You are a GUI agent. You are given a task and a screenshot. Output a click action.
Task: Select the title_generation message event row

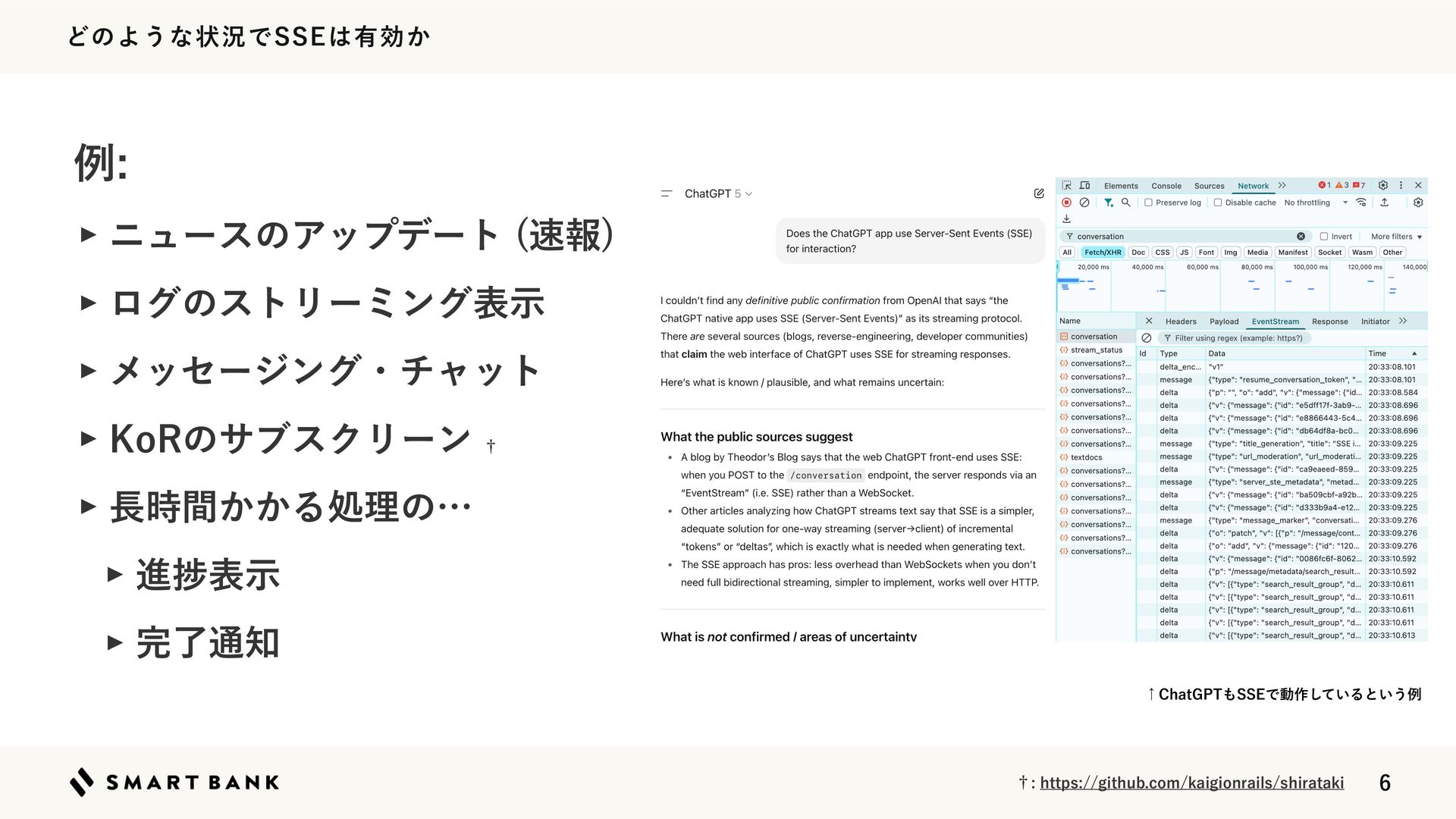pos(1282,444)
